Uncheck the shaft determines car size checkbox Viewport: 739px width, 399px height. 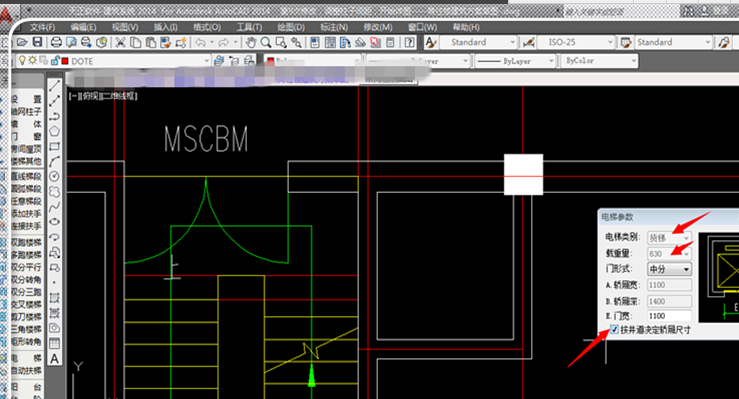[x=614, y=329]
